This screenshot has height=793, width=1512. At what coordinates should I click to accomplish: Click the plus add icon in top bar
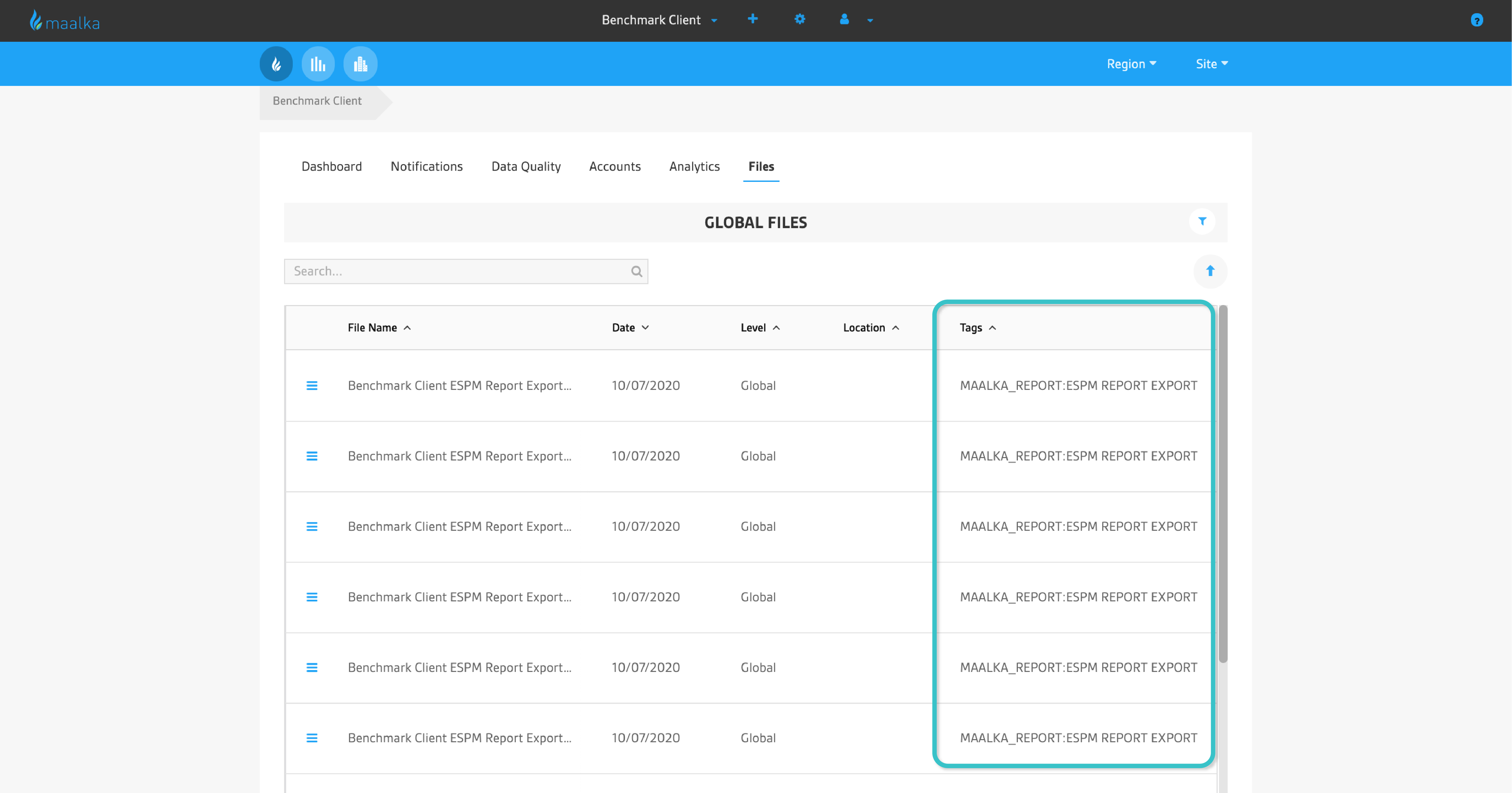click(753, 19)
